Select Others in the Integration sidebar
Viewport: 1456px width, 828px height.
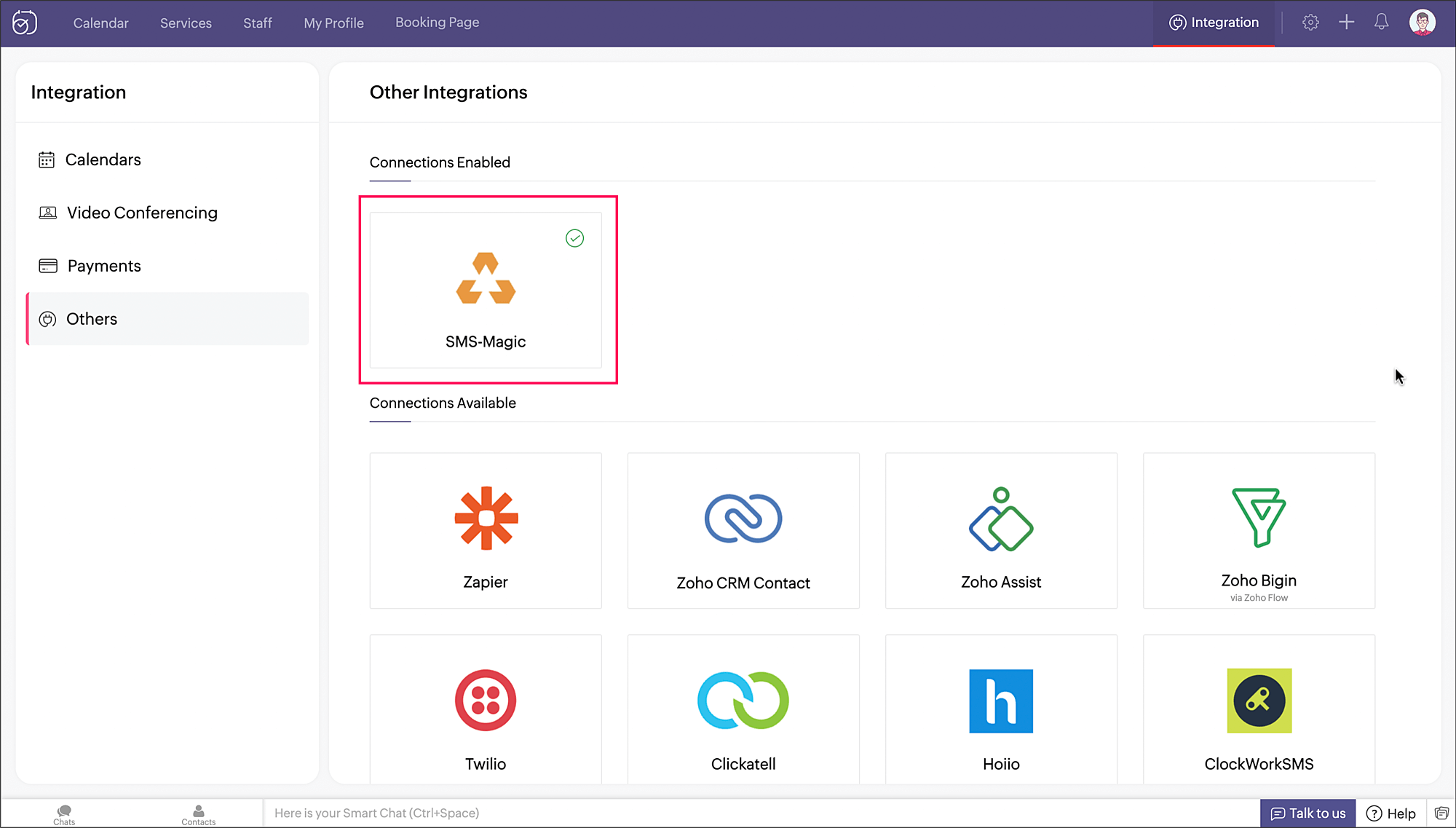pos(167,319)
